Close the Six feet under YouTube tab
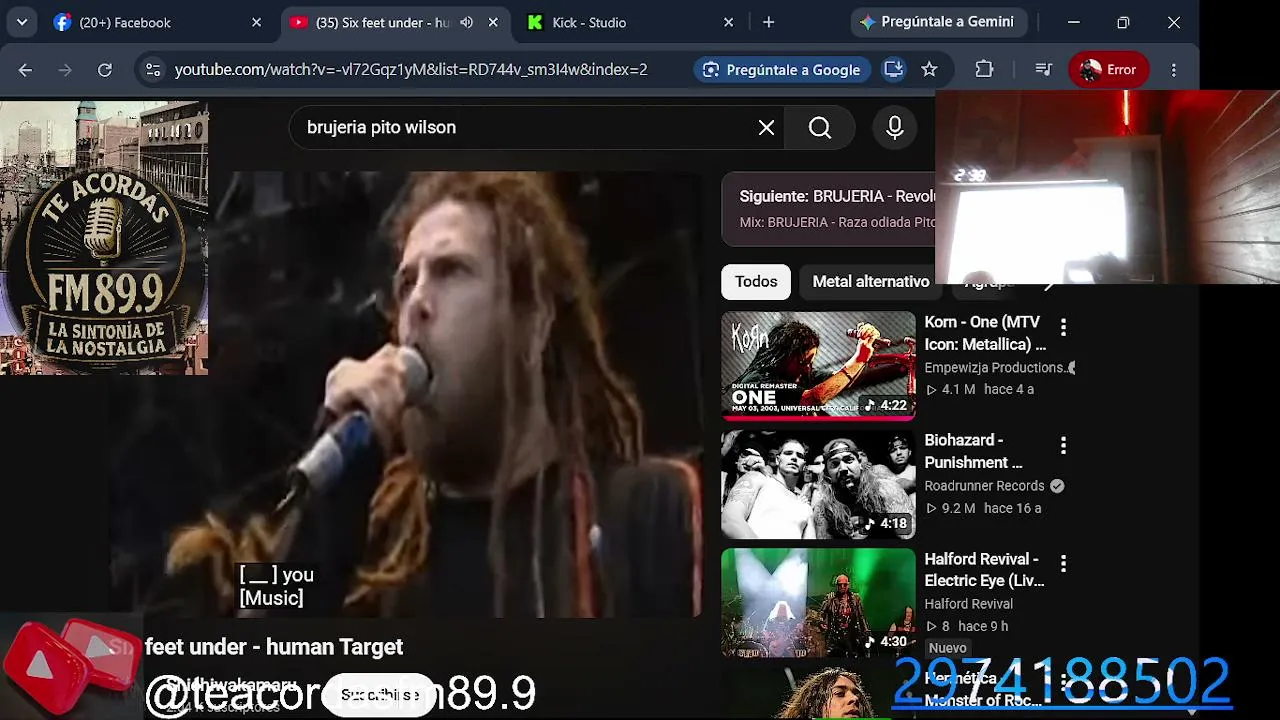This screenshot has height=720, width=1280. (x=493, y=22)
